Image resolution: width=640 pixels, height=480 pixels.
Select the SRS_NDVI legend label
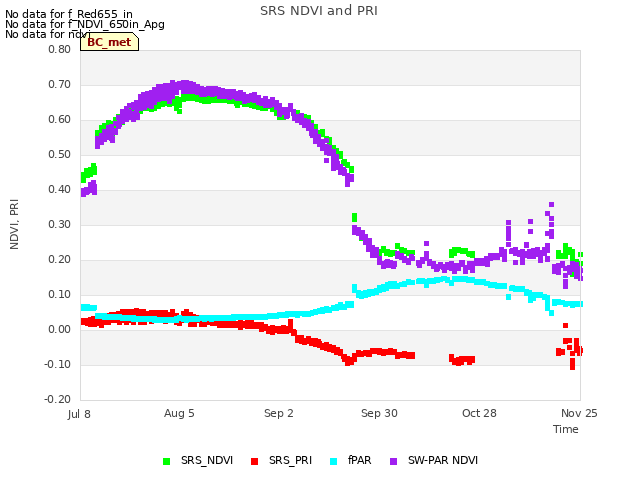(x=207, y=460)
